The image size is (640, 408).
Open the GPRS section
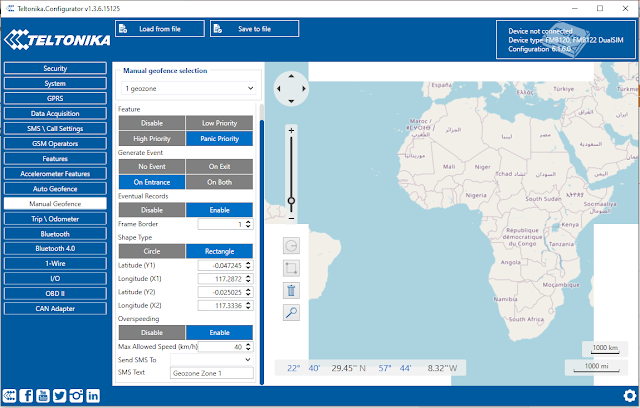point(55,98)
